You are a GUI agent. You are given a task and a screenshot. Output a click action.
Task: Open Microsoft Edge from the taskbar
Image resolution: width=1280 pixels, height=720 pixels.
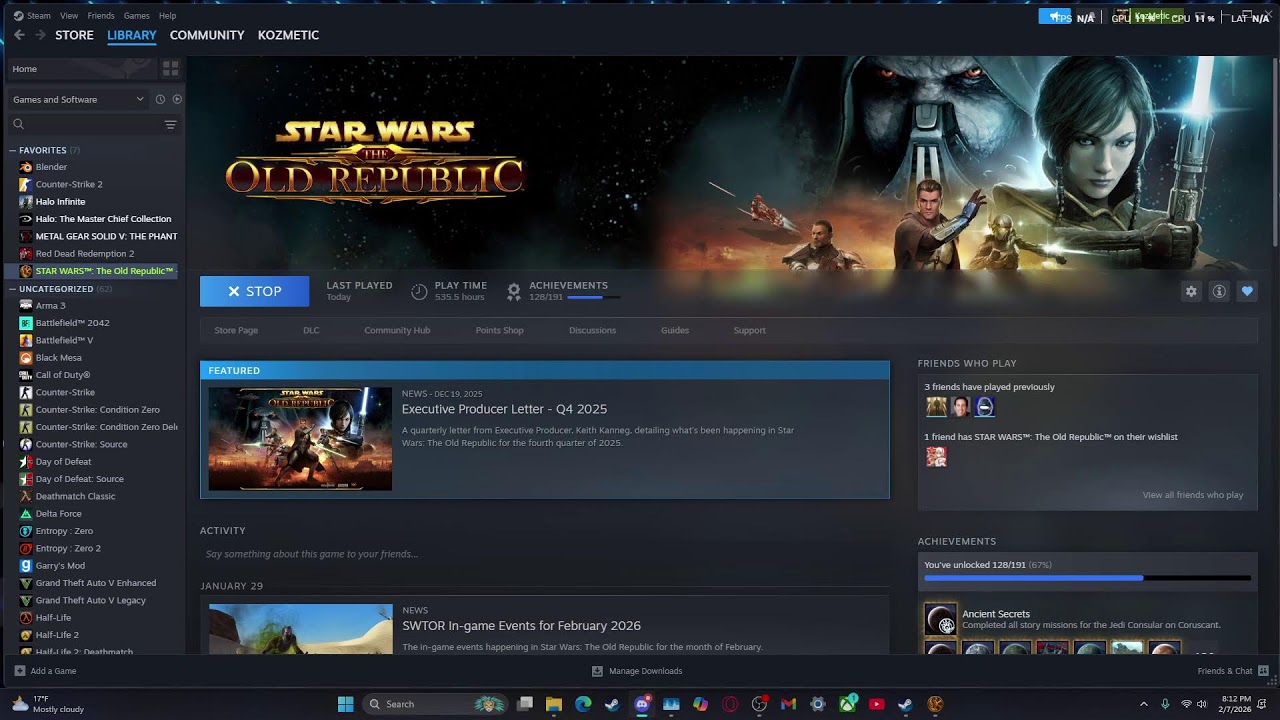[583, 704]
